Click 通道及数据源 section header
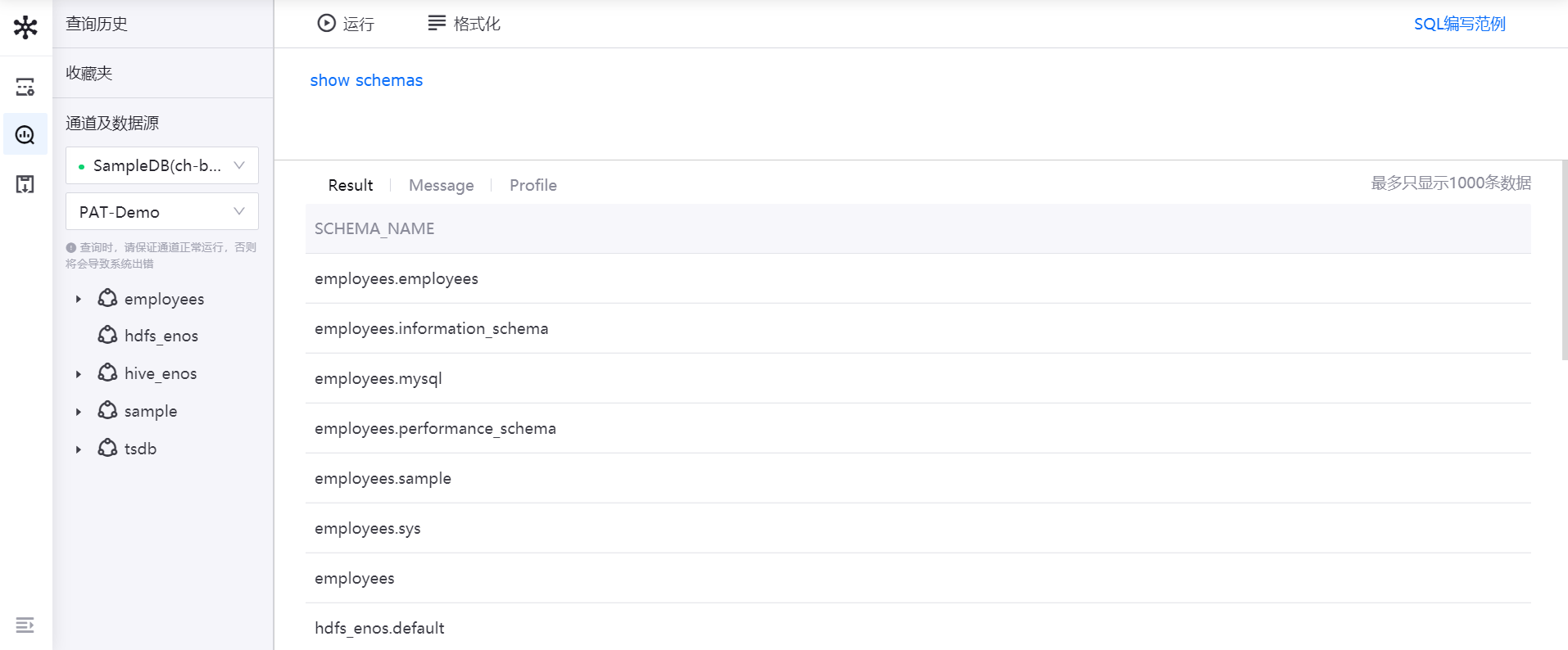 [x=112, y=123]
